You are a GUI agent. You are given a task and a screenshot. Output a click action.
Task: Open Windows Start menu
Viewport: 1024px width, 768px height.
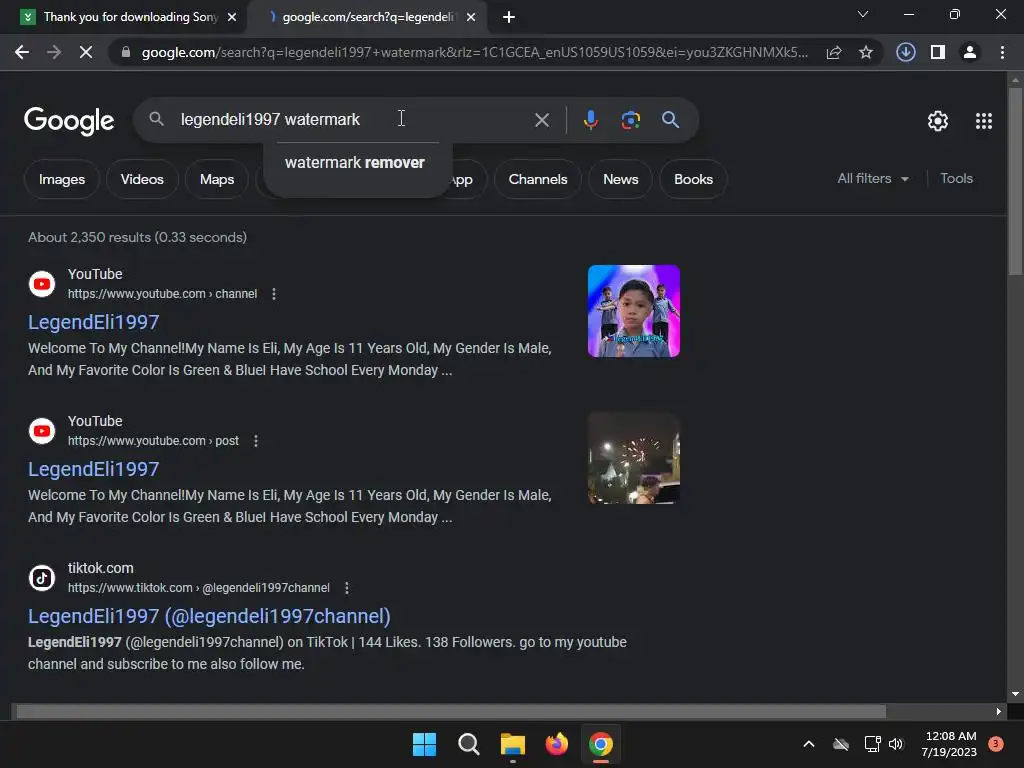(424, 744)
